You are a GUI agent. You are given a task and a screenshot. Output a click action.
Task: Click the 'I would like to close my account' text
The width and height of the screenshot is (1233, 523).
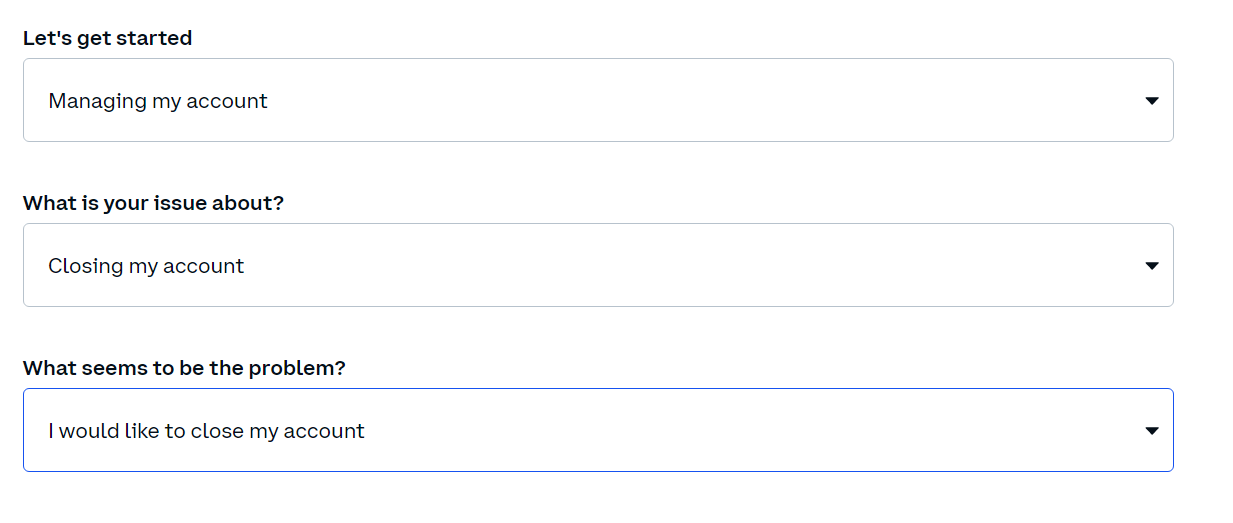tap(206, 431)
